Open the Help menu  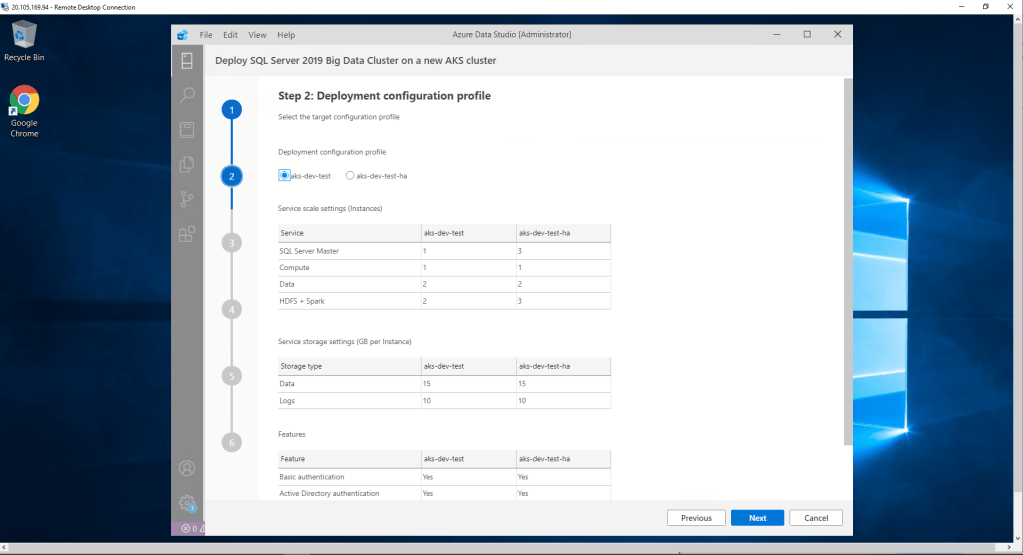(x=286, y=34)
